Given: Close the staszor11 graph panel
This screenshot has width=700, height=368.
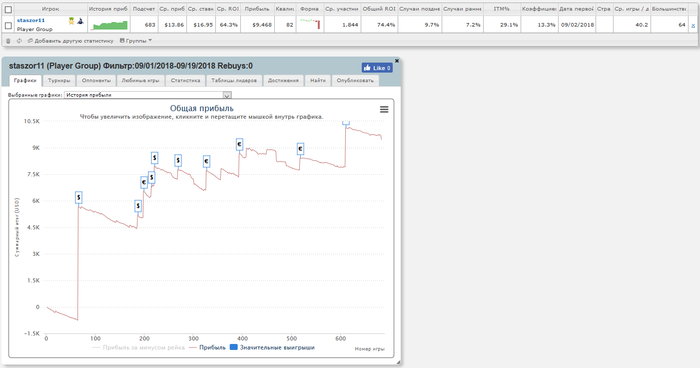Looking at the screenshot, I should point(397,61).
